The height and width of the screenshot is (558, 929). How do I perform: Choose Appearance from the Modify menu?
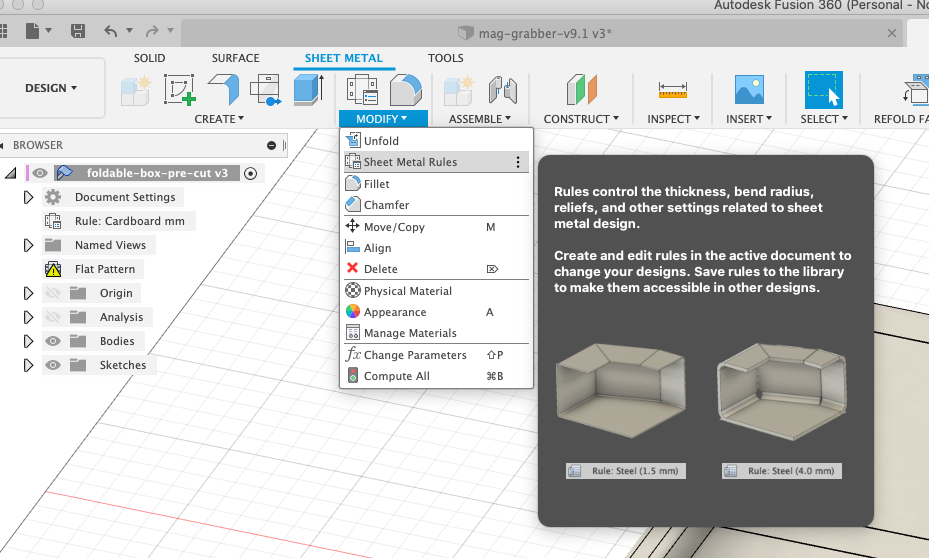click(437, 312)
